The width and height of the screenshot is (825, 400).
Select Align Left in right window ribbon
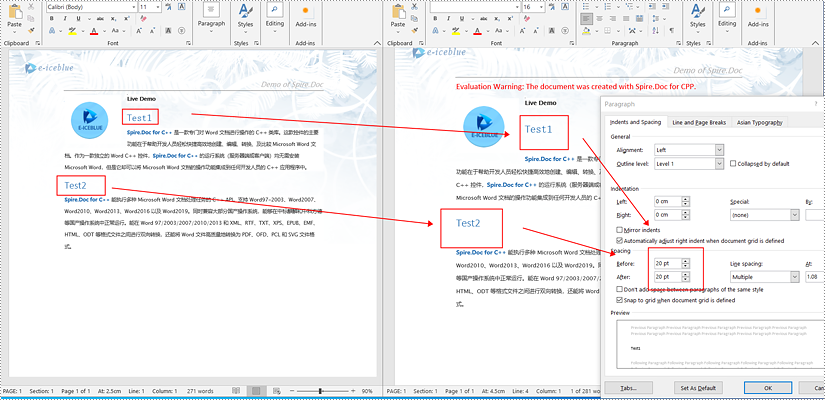point(586,19)
